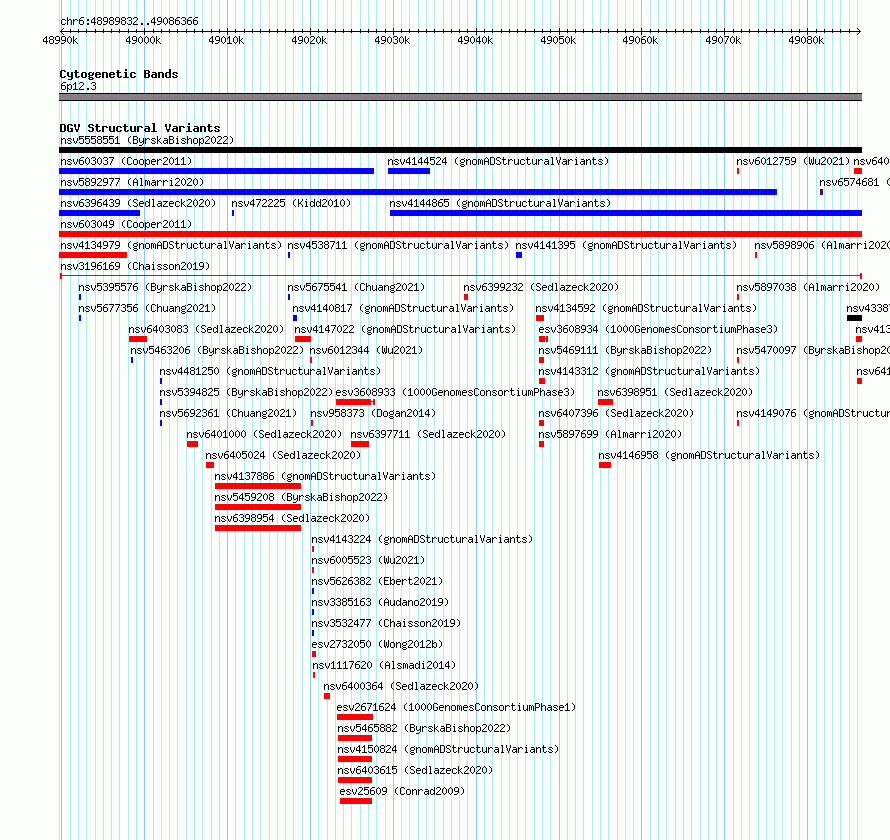
Task: Click nsv6012344 (Wu2021) label
Action: click(x=366, y=350)
